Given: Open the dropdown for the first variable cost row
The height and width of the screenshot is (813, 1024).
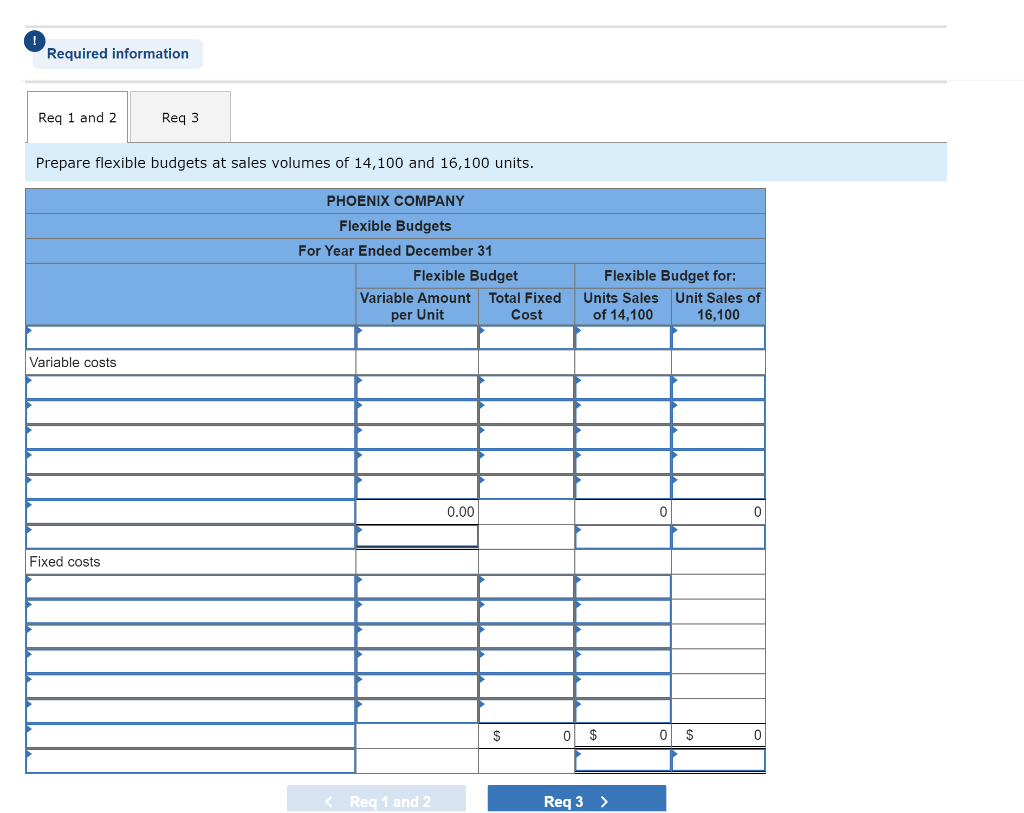Looking at the screenshot, I should pos(190,387).
